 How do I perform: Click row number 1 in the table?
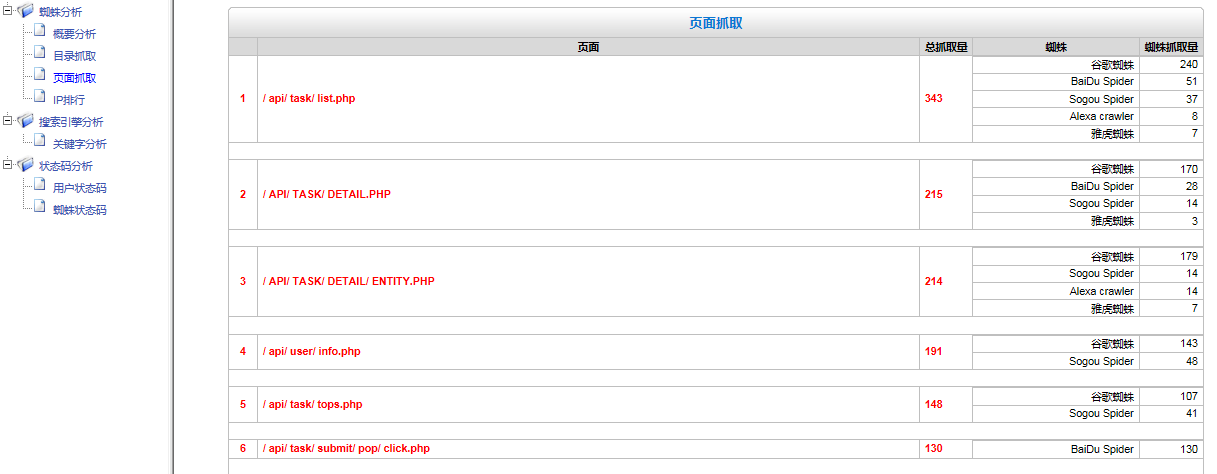pyautogui.click(x=242, y=98)
